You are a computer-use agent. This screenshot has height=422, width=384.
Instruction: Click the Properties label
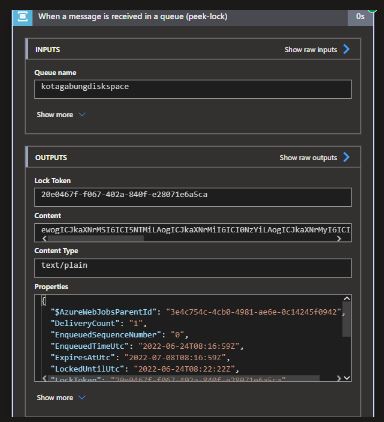[51, 287]
